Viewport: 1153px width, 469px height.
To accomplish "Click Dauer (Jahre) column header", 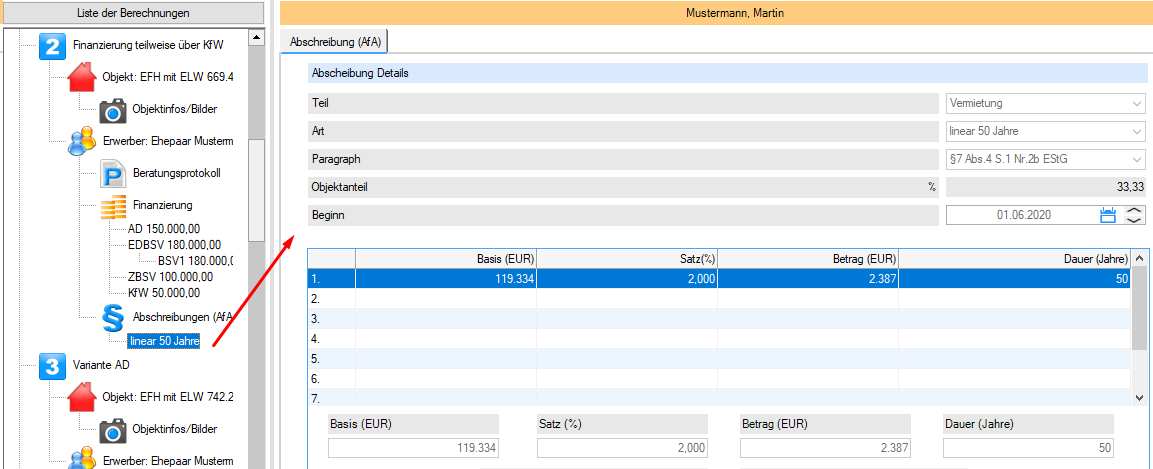I will [1015, 258].
